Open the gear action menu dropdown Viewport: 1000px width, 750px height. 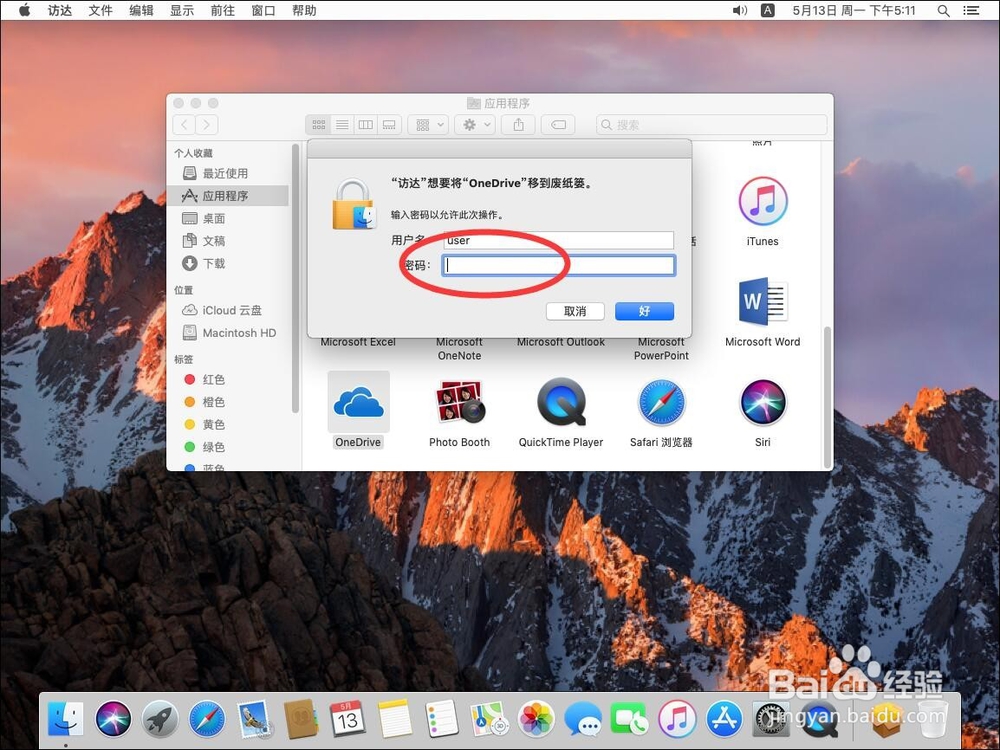[475, 125]
